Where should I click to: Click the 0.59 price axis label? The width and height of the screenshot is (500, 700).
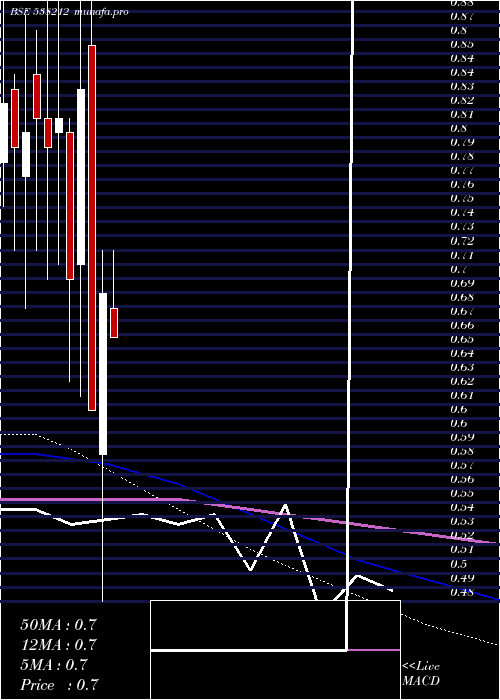point(462,437)
